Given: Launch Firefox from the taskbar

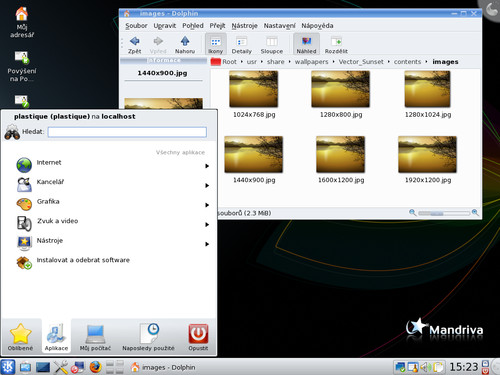Looking at the screenshot, I should [96, 367].
